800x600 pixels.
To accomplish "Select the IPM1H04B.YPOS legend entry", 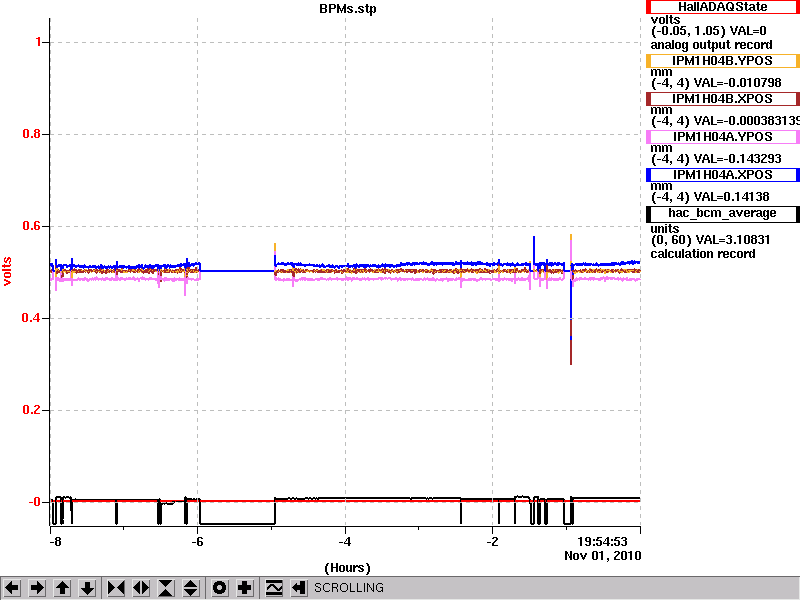I will click(722, 61).
